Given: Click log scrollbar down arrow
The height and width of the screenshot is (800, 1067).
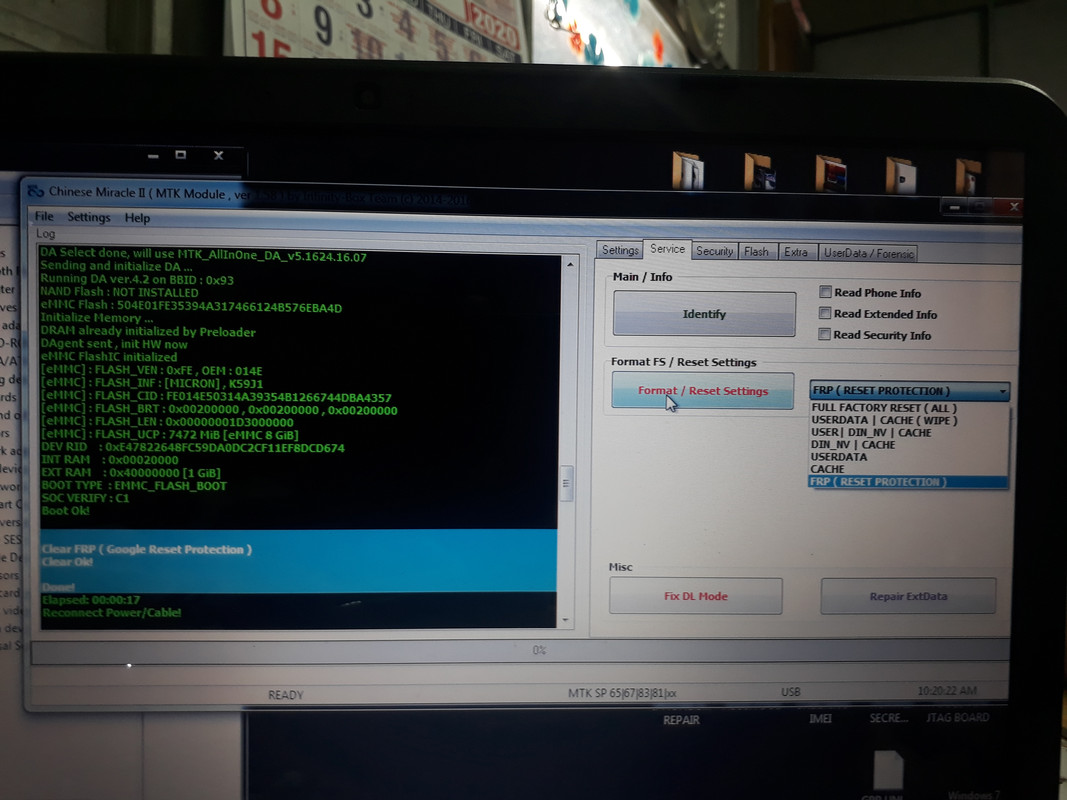Looking at the screenshot, I should (x=565, y=620).
